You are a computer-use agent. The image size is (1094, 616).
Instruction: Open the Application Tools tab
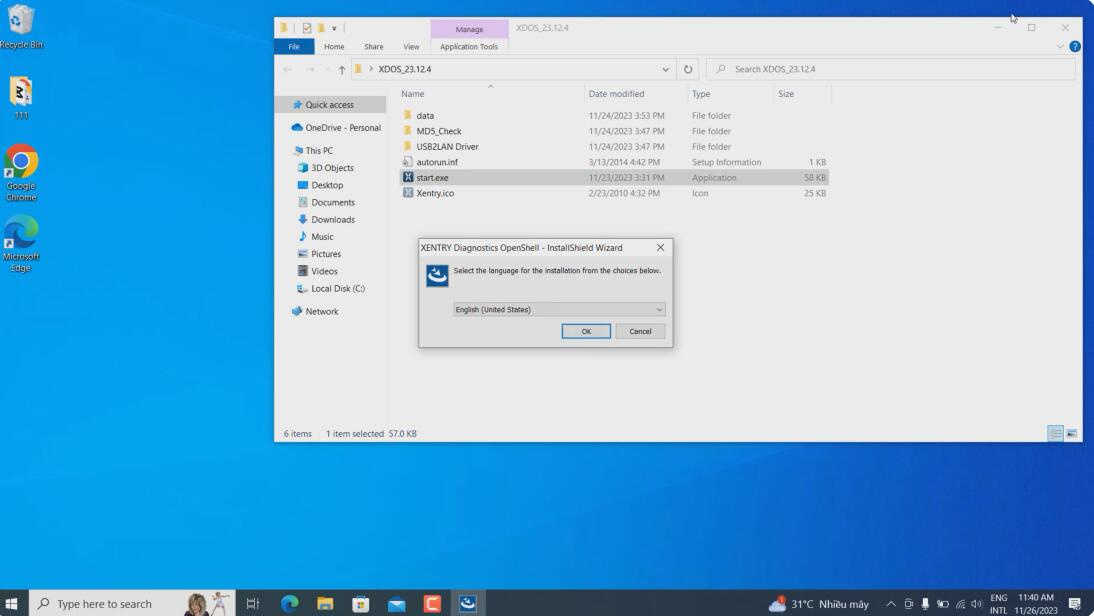point(469,47)
